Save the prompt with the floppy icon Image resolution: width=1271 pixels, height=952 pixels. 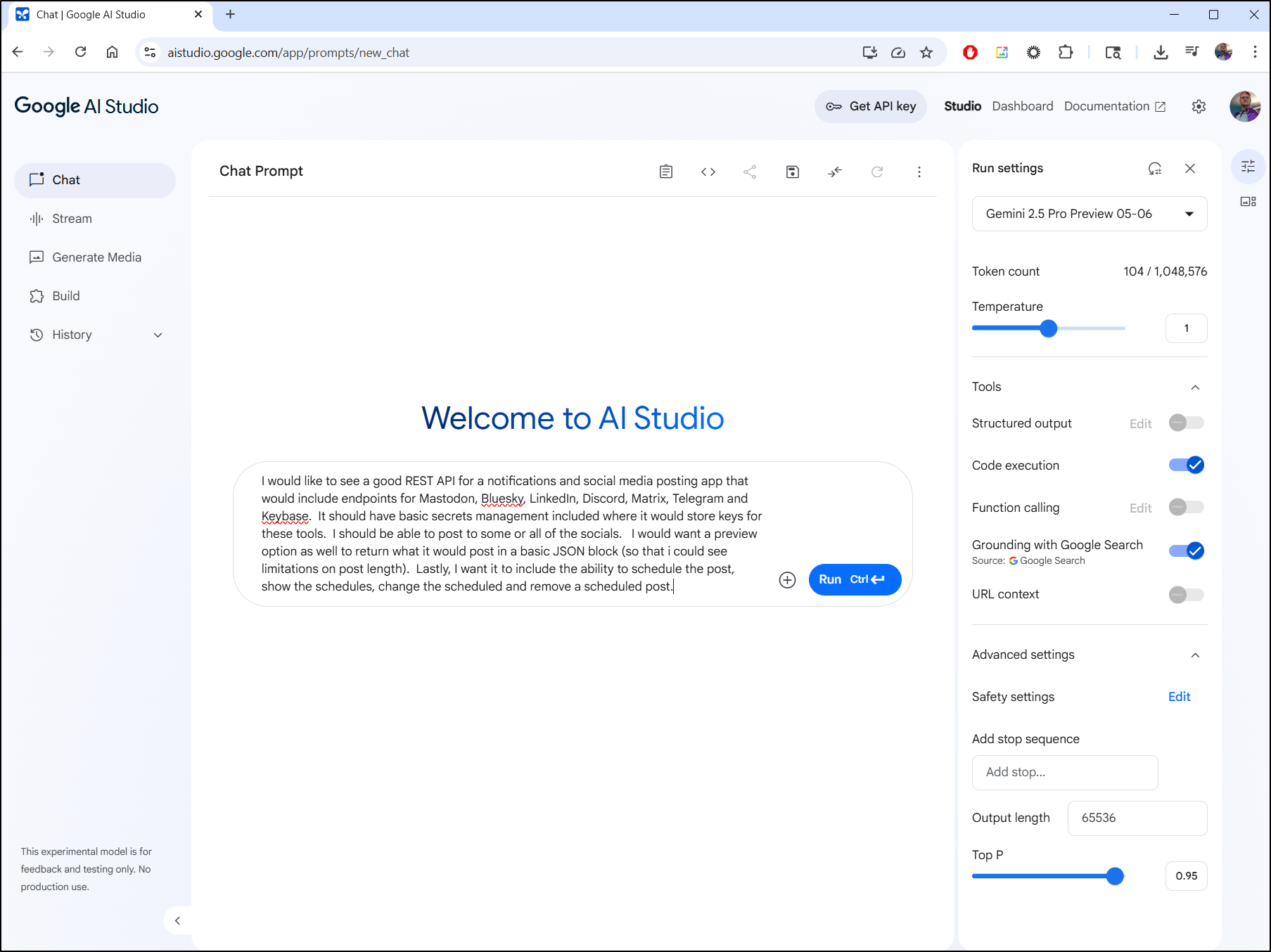coord(792,172)
